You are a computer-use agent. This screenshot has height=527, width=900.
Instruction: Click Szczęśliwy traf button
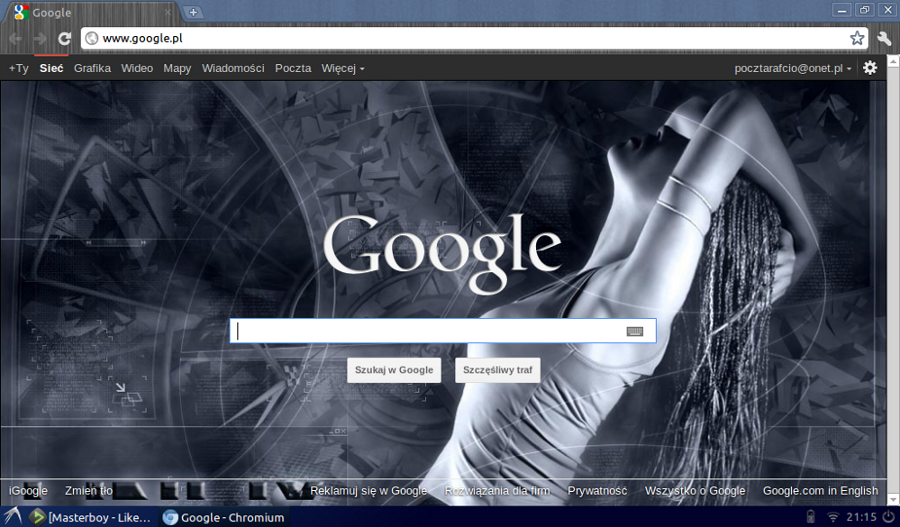point(498,370)
